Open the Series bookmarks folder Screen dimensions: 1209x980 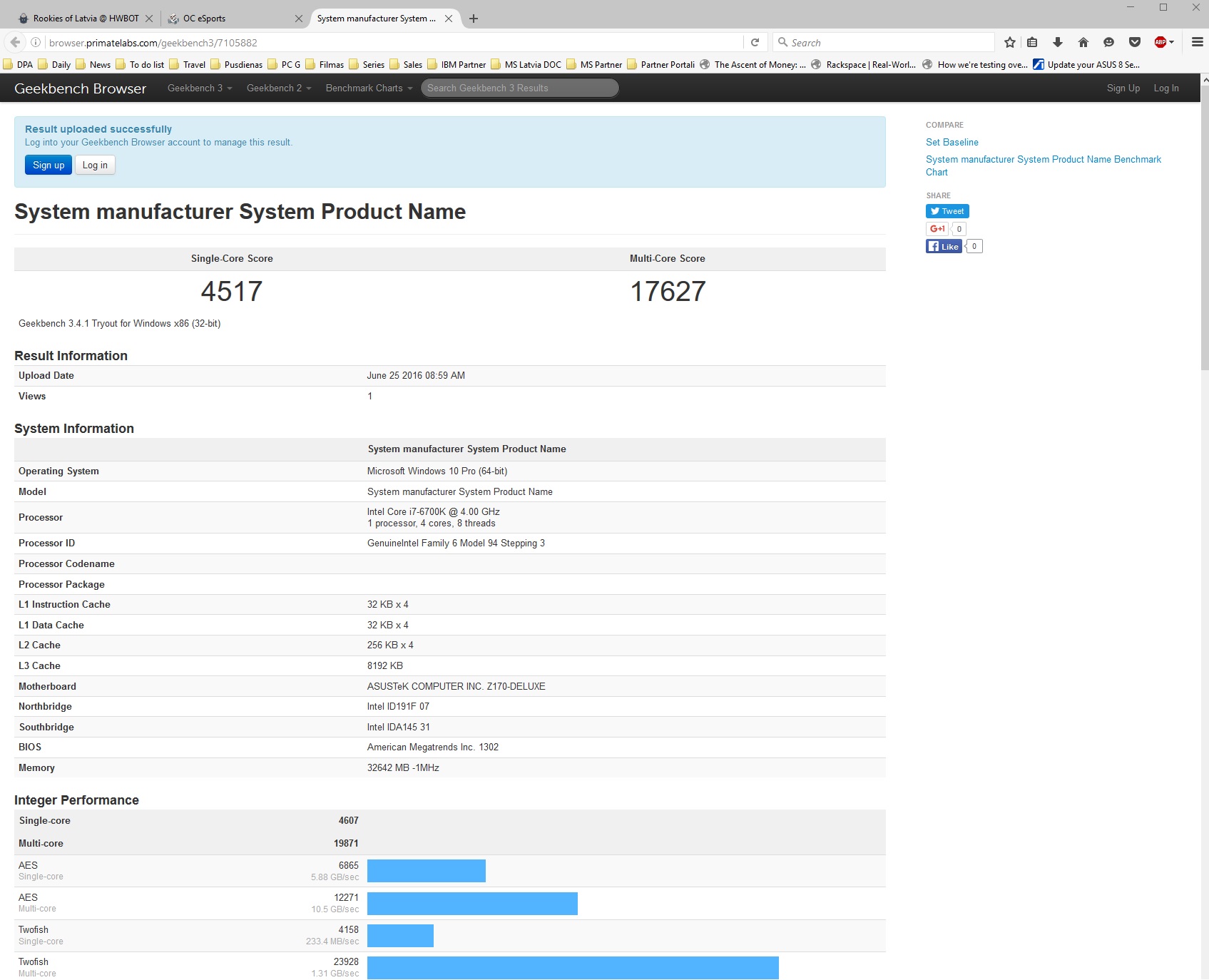[367, 64]
